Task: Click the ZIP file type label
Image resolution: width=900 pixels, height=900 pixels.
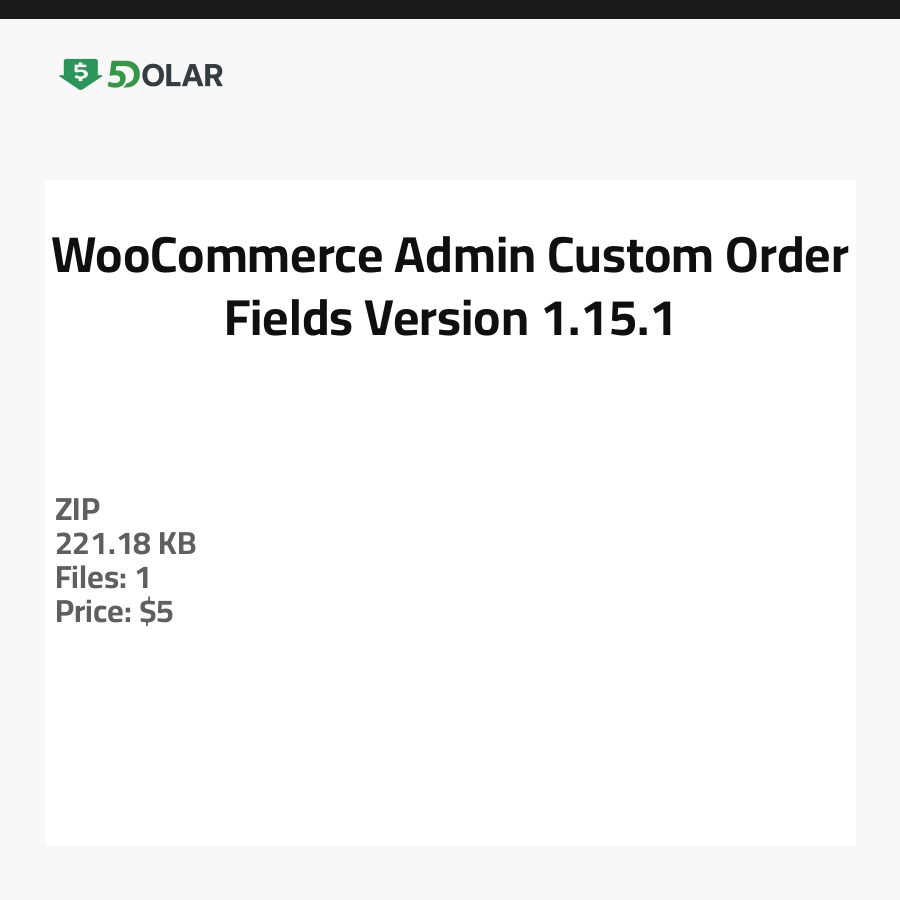Action: coord(78,510)
